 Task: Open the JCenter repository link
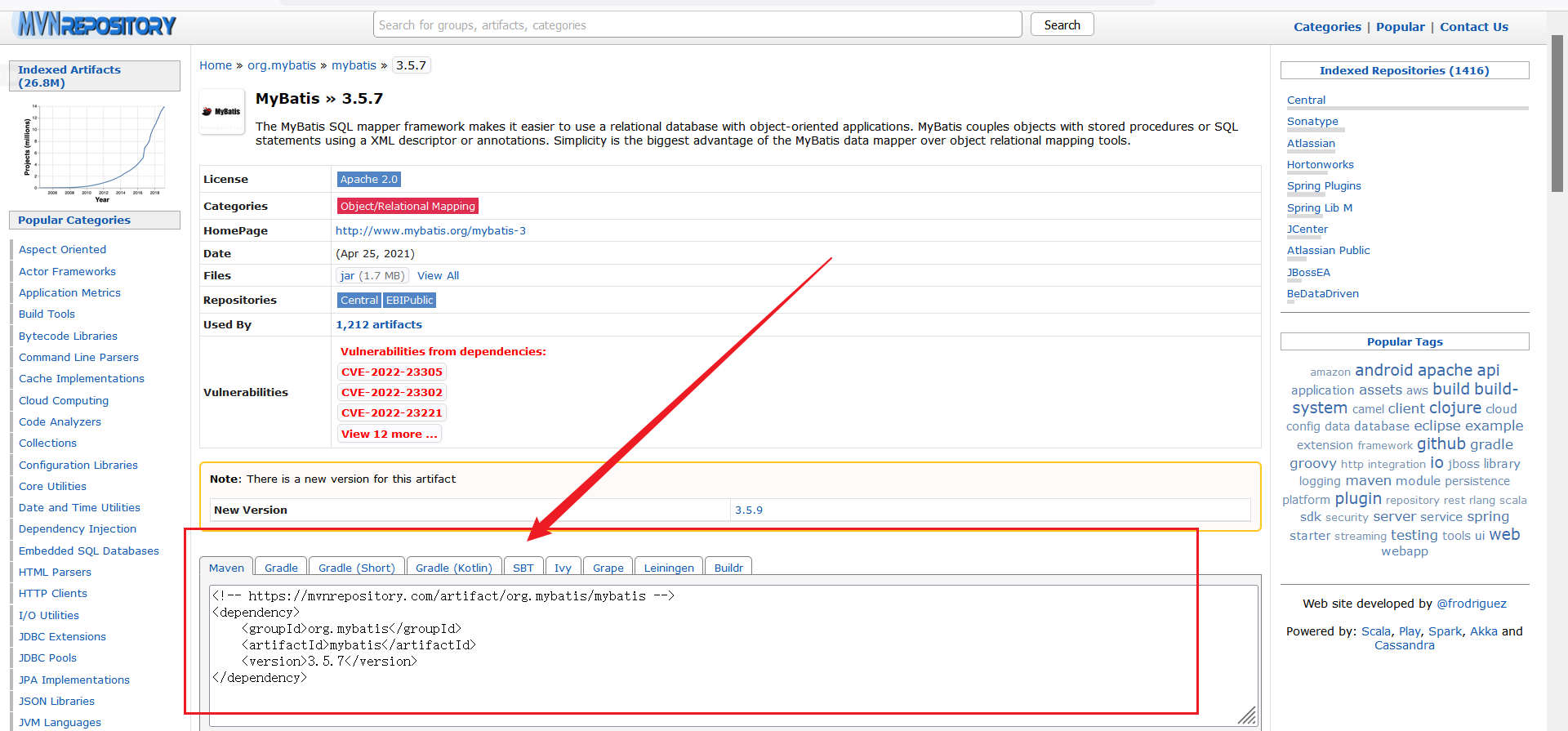pos(1307,229)
